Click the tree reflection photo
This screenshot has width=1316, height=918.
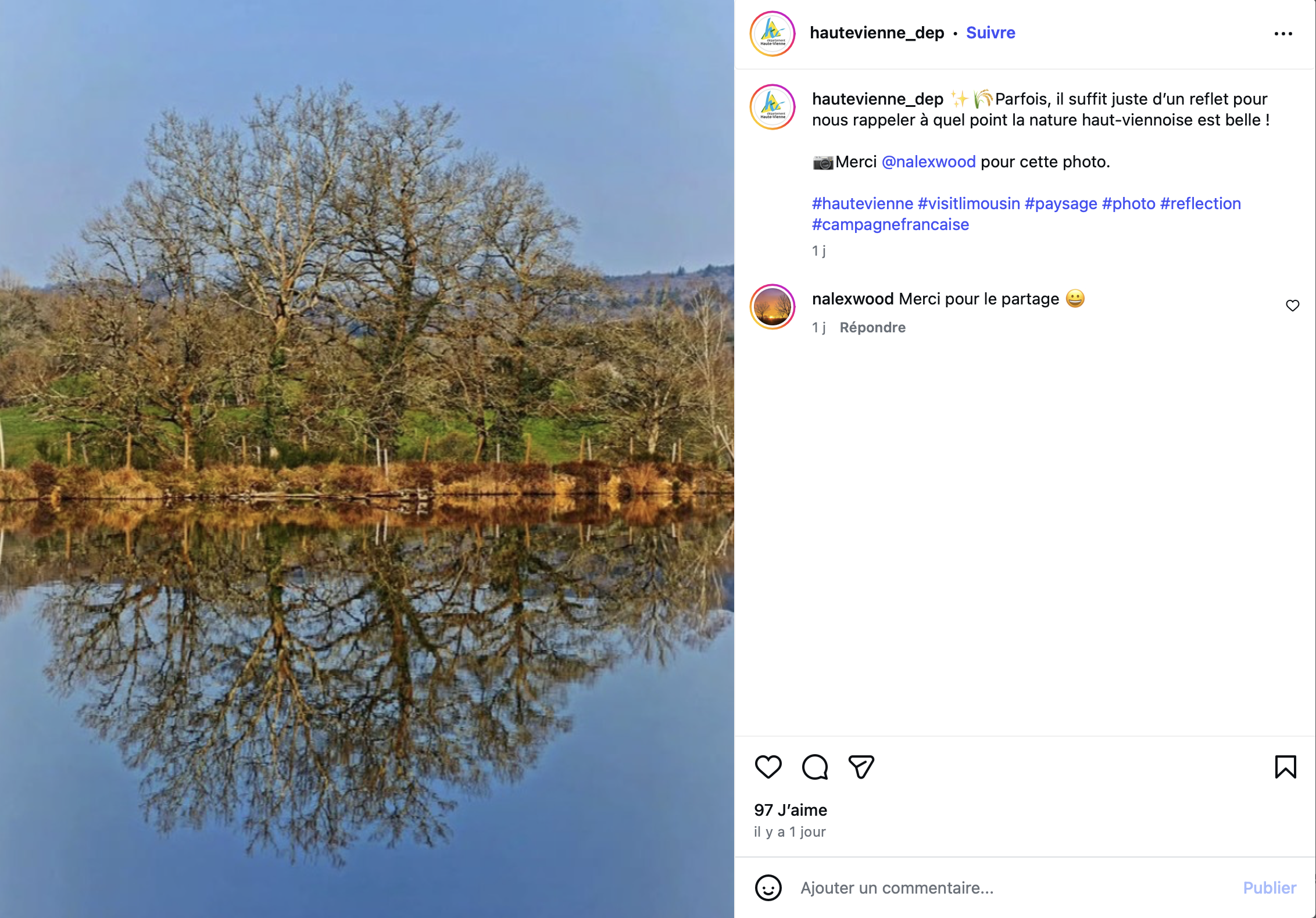367,459
